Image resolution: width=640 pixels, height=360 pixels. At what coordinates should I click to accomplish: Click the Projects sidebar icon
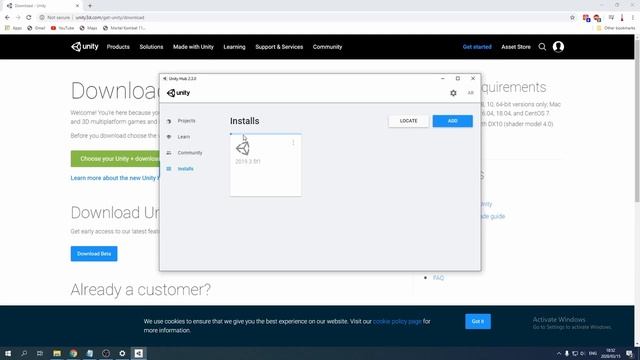point(169,121)
